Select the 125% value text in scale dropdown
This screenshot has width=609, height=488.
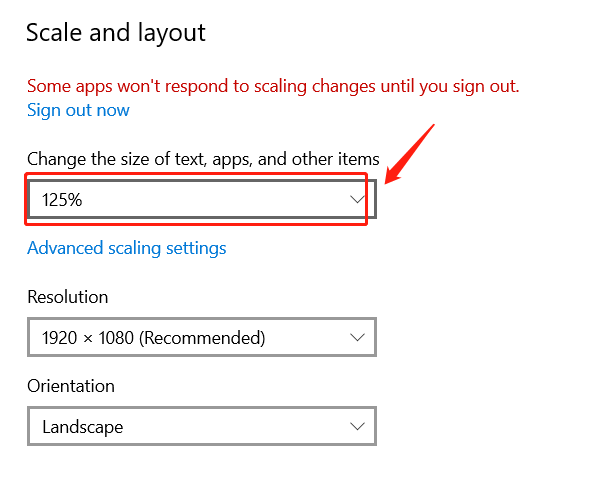click(x=61, y=200)
